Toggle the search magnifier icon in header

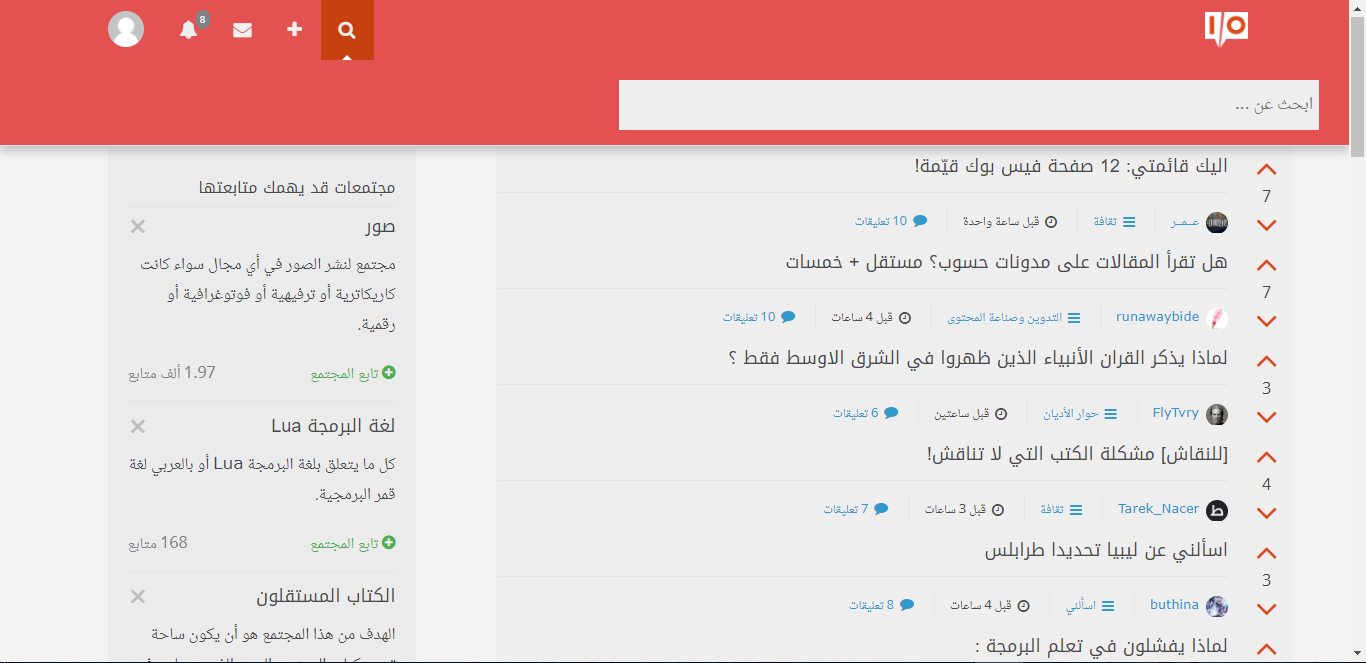point(347,30)
